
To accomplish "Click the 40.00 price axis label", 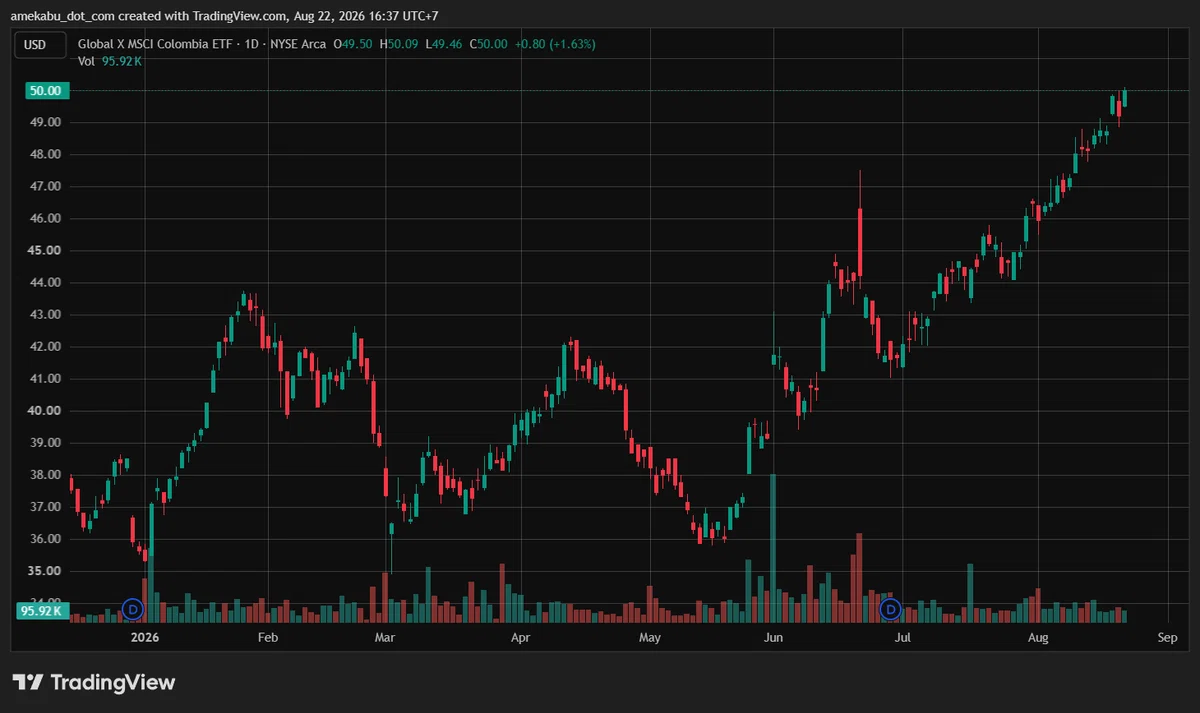I will (x=46, y=411).
